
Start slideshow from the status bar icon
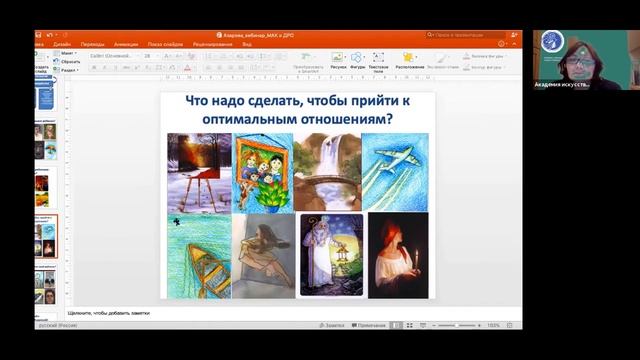[x=423, y=325]
